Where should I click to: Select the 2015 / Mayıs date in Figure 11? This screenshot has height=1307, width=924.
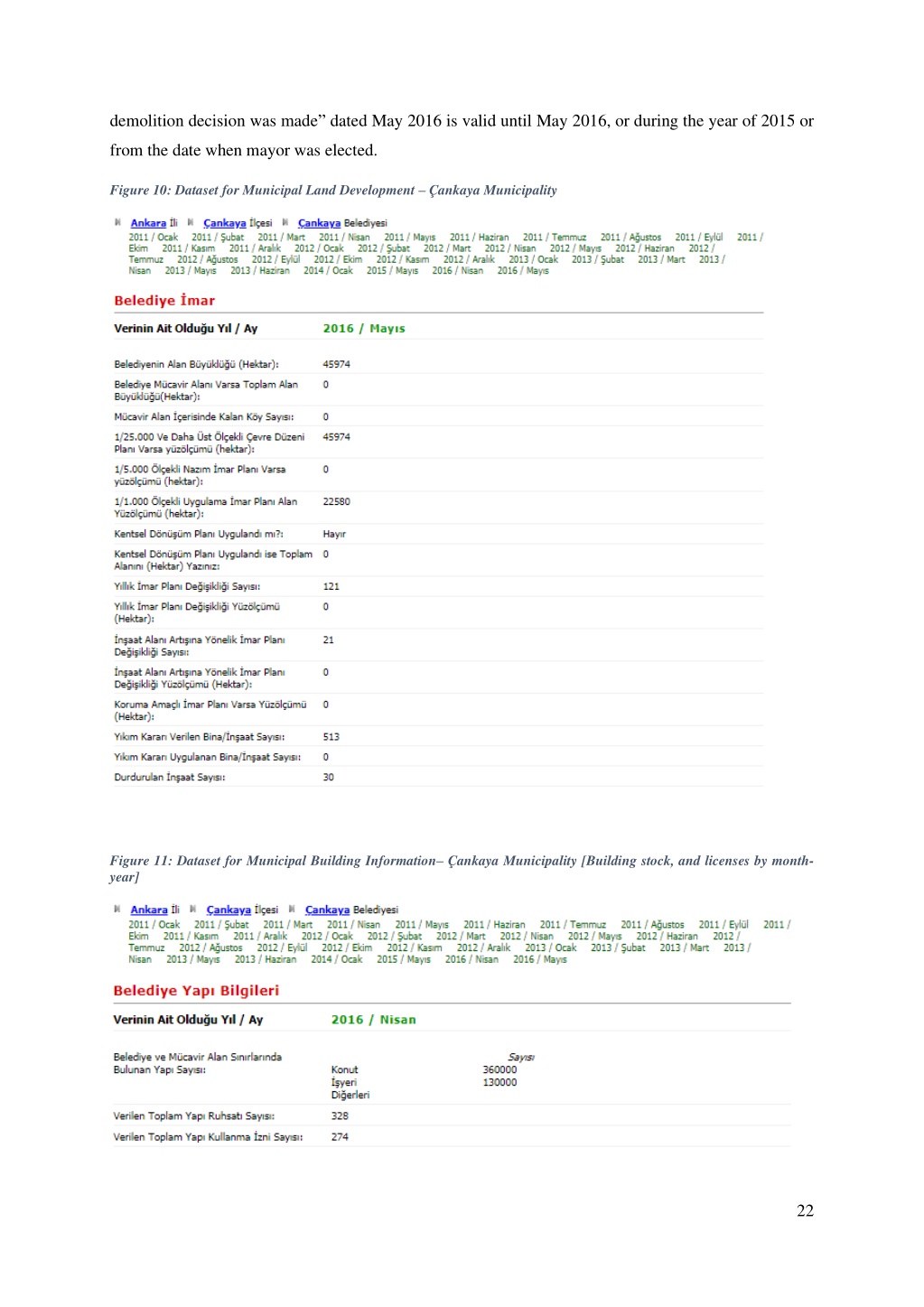[404, 959]
